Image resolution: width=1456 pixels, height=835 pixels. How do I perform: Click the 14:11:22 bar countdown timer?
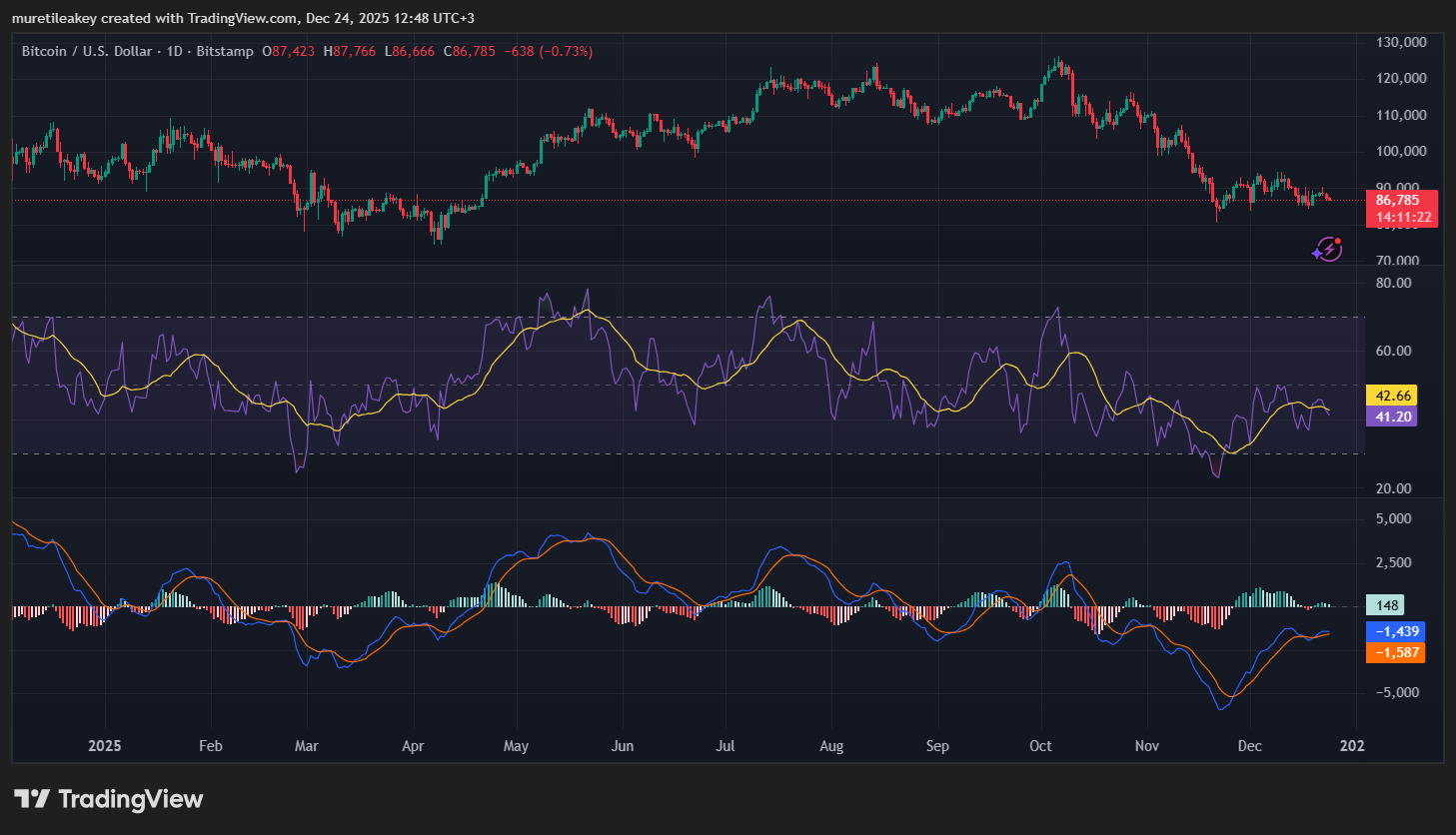pyautogui.click(x=1402, y=217)
